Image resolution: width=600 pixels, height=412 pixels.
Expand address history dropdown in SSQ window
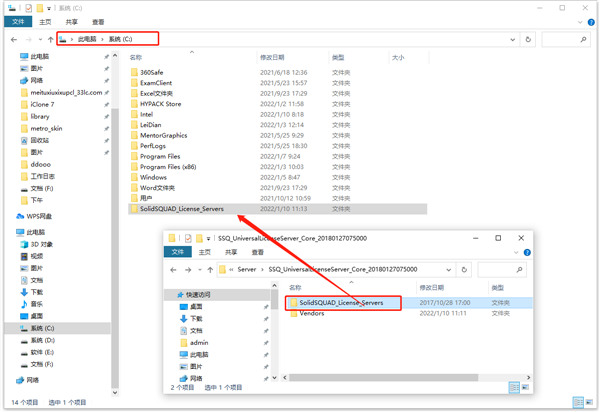click(x=448, y=270)
